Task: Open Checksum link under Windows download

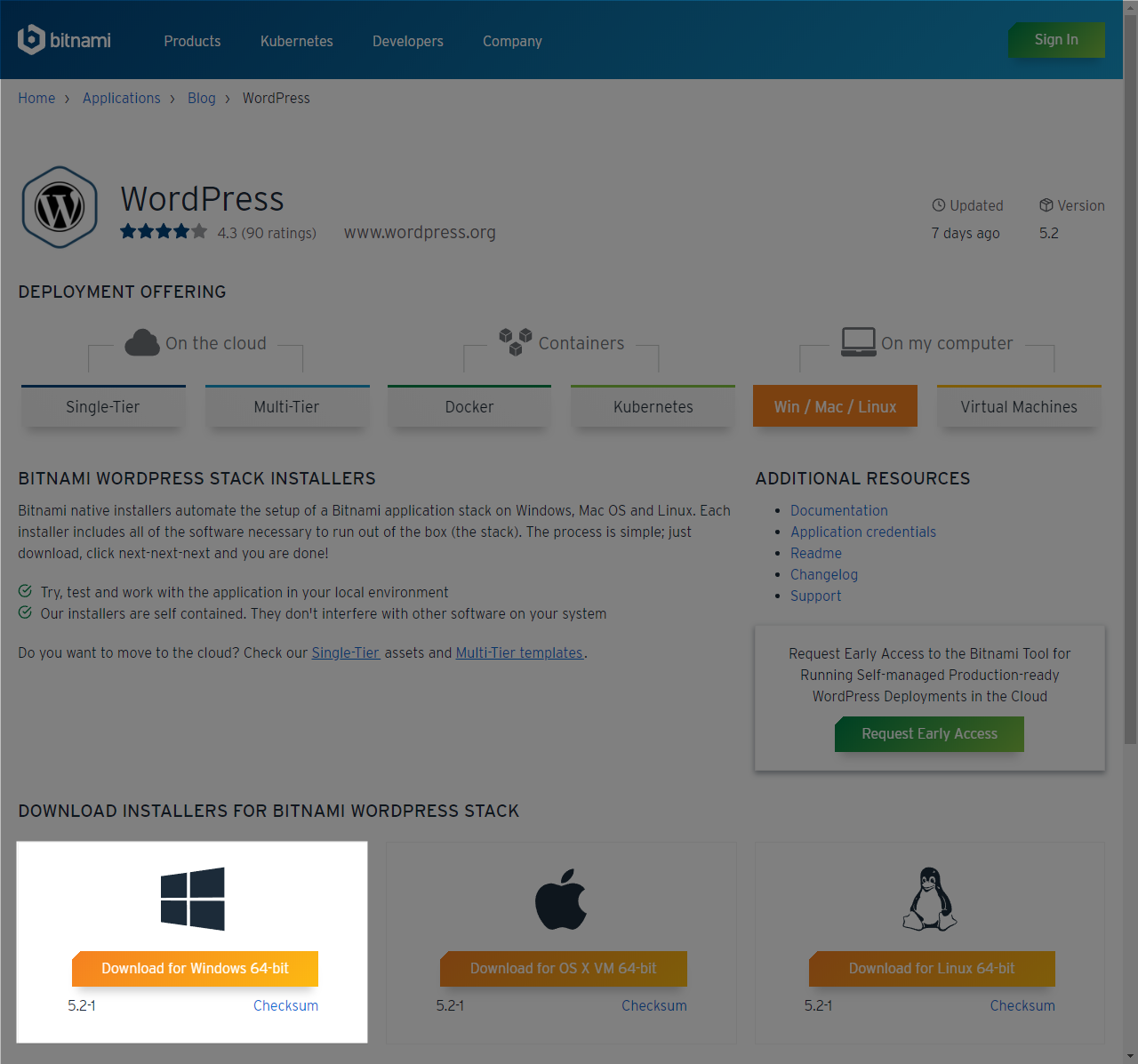Action: (285, 1005)
